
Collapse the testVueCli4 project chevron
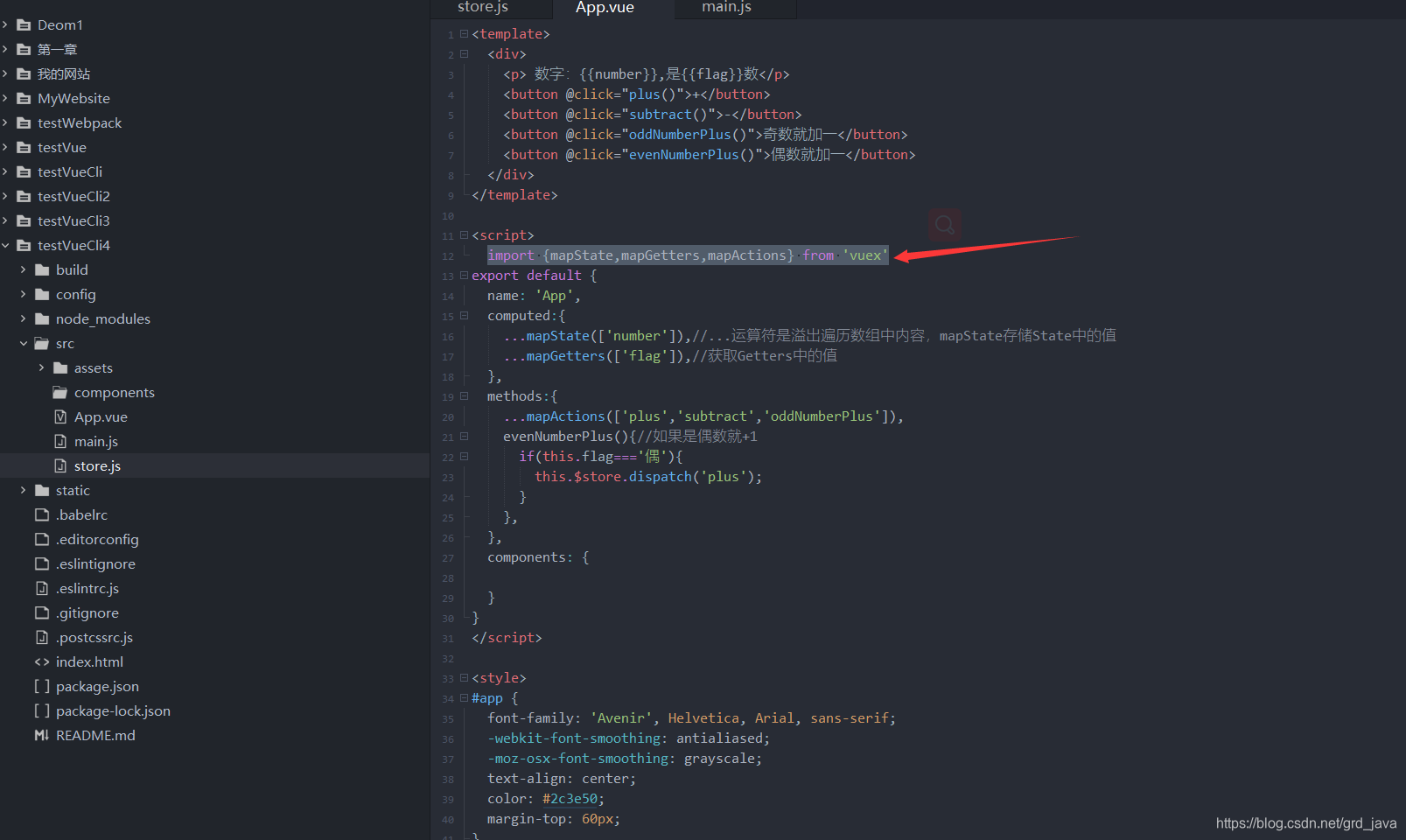tap(5, 246)
